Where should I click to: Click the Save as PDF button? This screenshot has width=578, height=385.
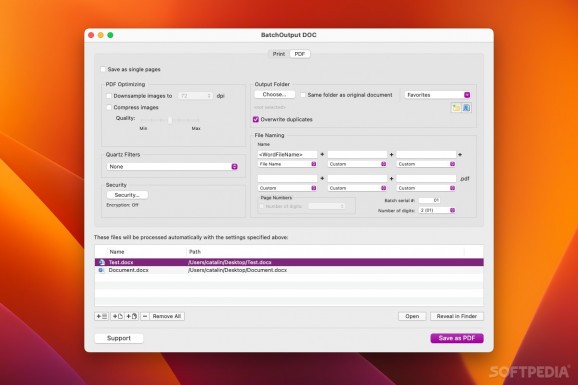(x=457, y=338)
